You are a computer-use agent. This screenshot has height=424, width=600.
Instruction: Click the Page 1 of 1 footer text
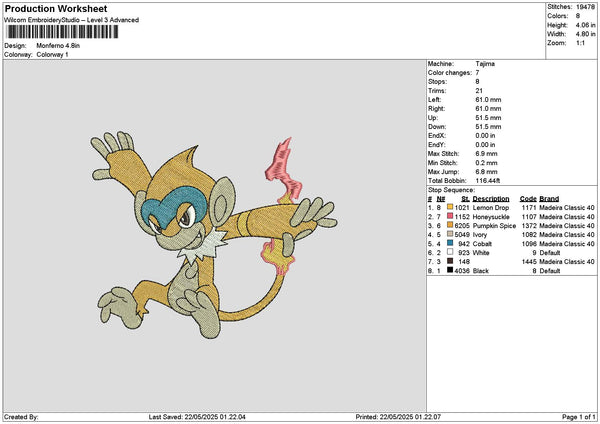pyautogui.click(x=579, y=417)
